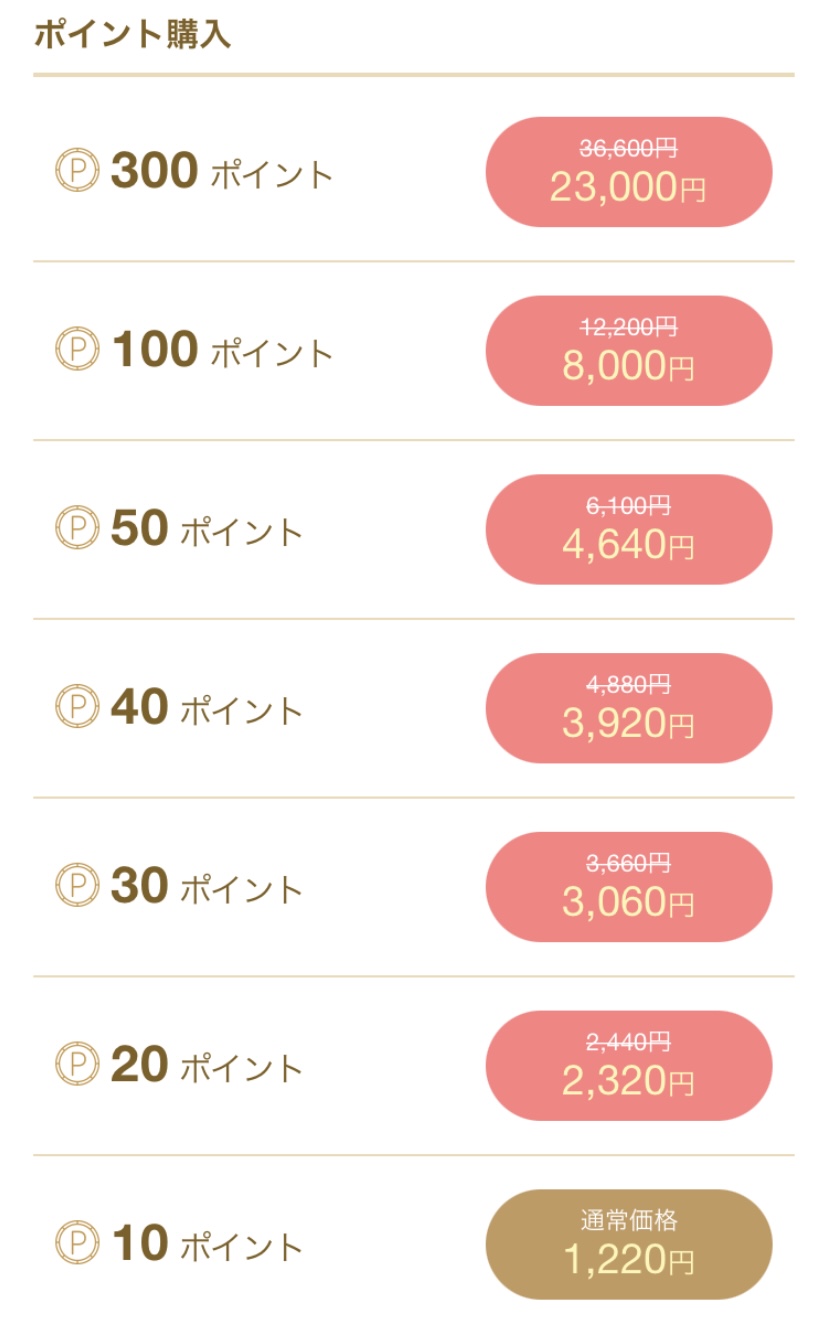
Task: Click the 20 ポイント label
Action: [x=207, y=1065]
